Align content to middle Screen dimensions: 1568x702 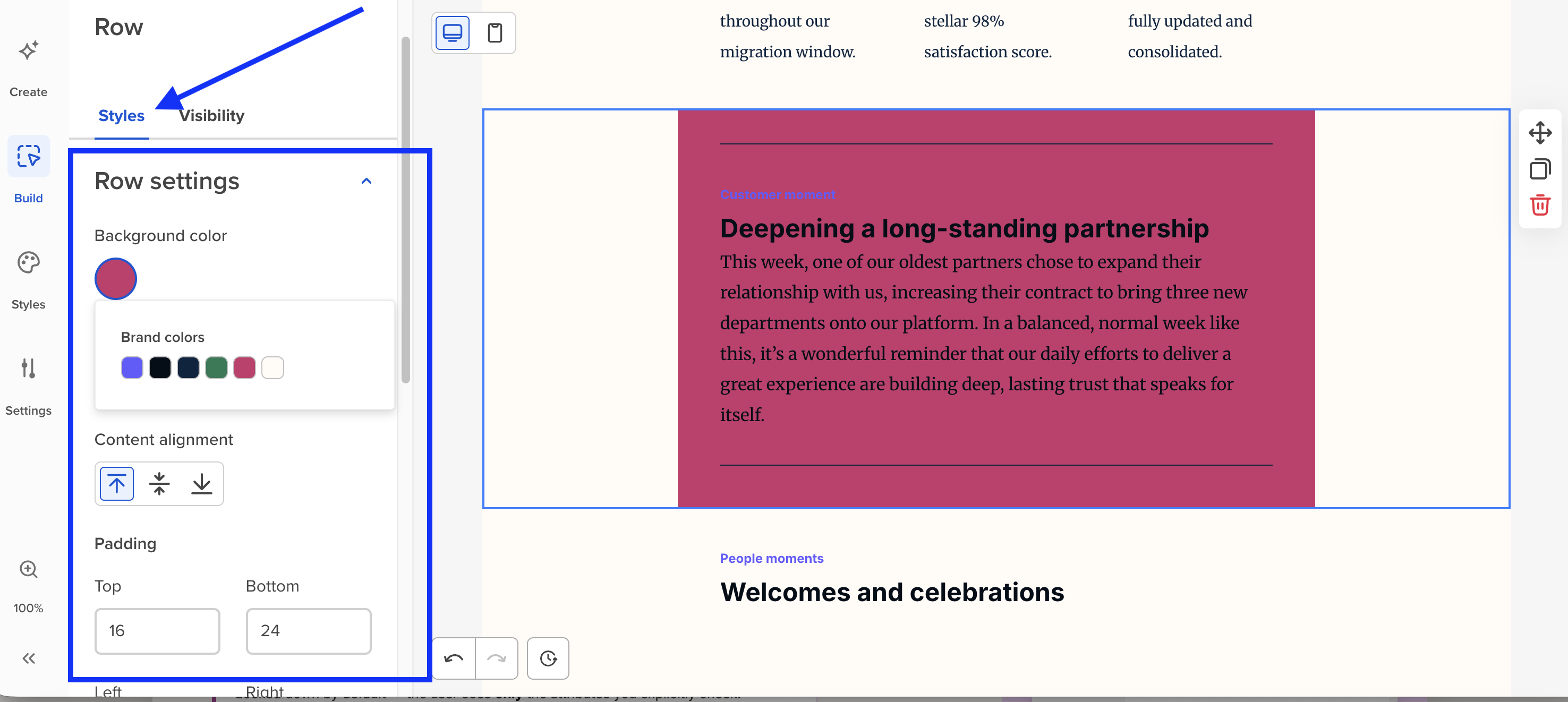pyautogui.click(x=159, y=484)
